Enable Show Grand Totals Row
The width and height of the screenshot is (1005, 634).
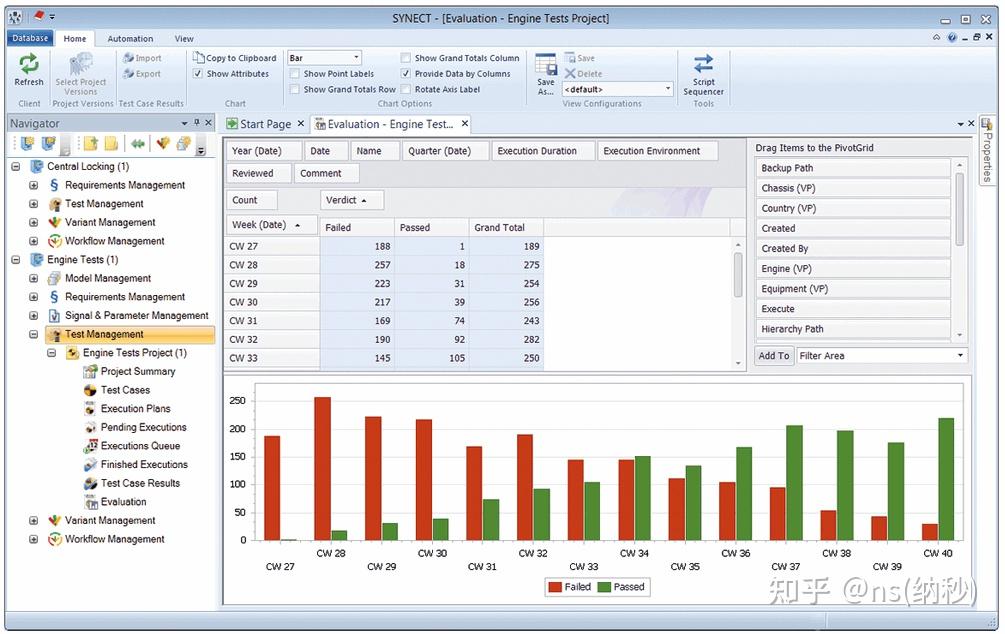pyautogui.click(x=295, y=89)
